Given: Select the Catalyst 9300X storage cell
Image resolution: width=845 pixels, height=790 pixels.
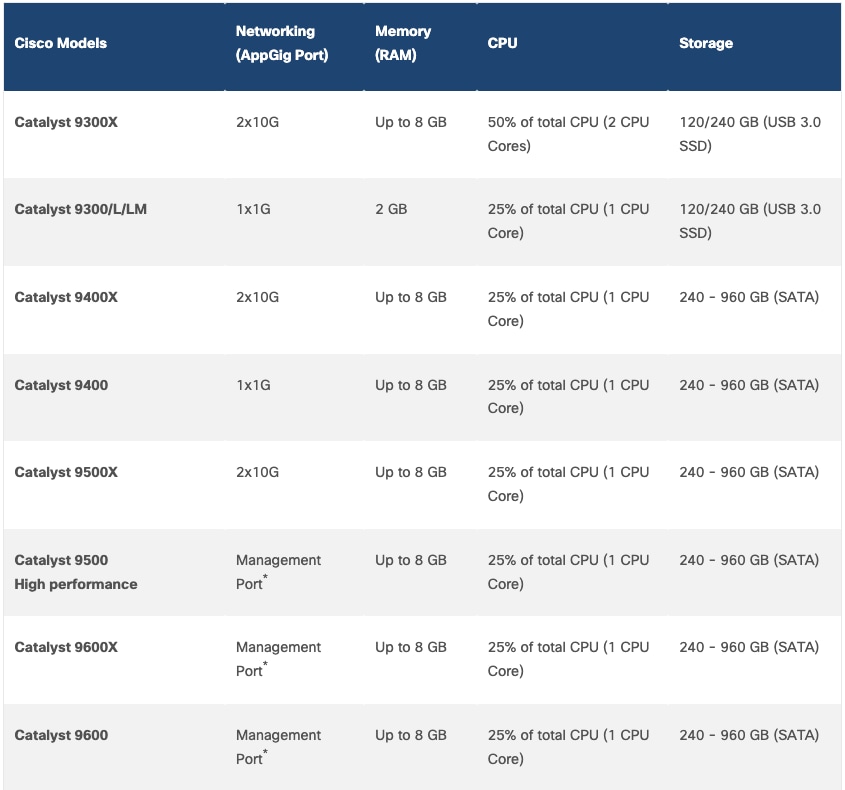Looking at the screenshot, I should [x=749, y=134].
